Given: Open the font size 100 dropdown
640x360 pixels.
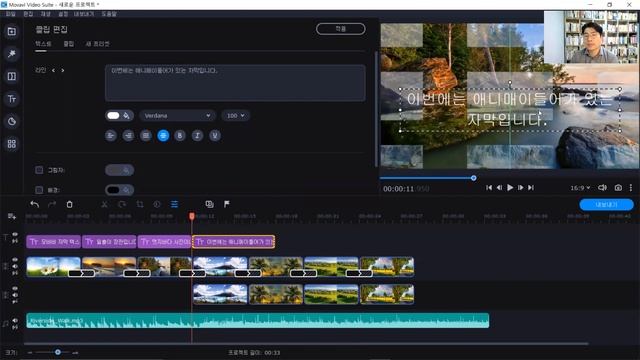Looking at the screenshot, I should point(236,116).
